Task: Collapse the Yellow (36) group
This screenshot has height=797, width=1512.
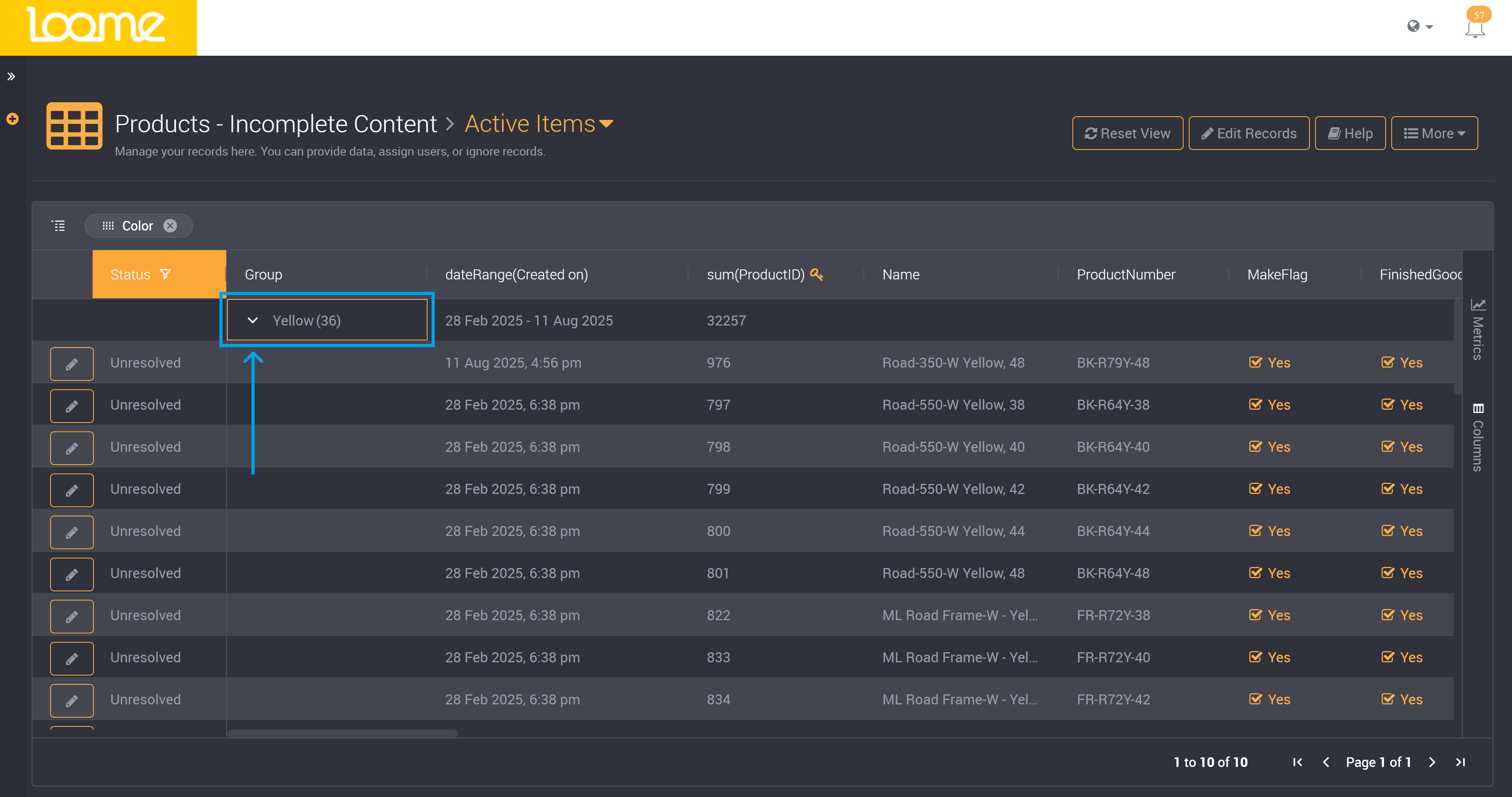Action: (252, 320)
